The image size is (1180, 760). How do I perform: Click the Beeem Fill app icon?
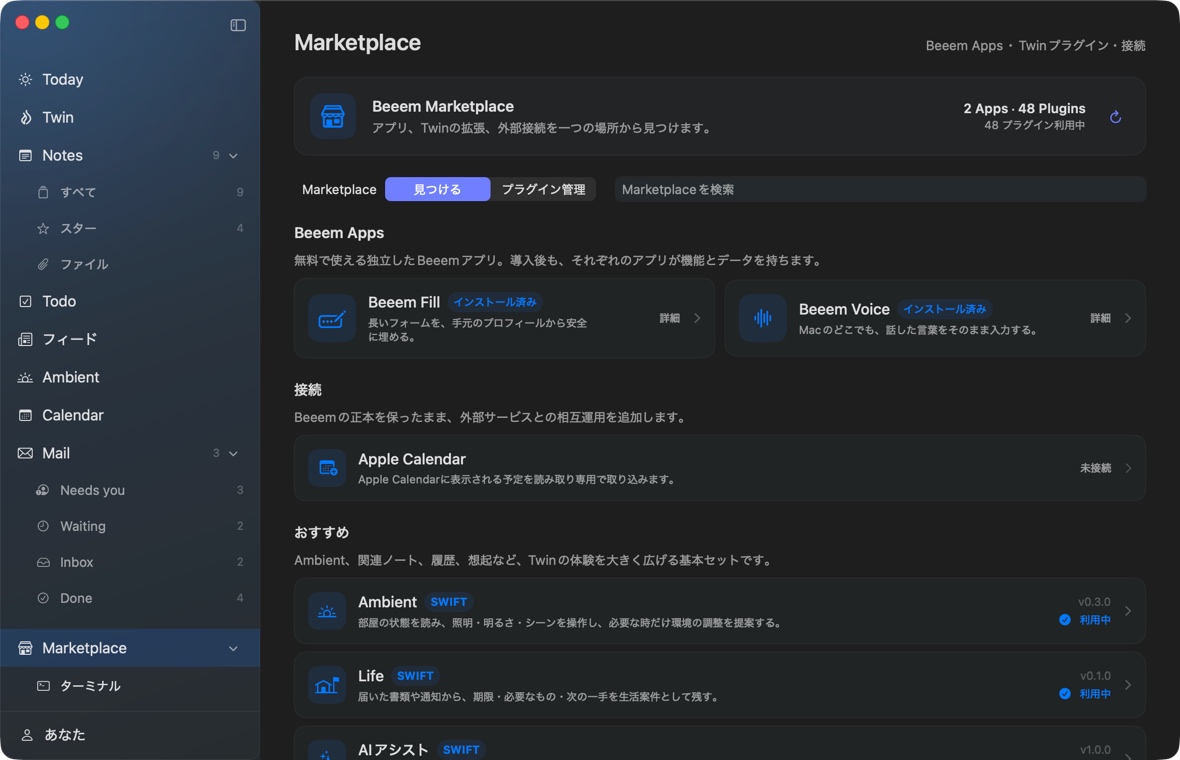click(332, 318)
